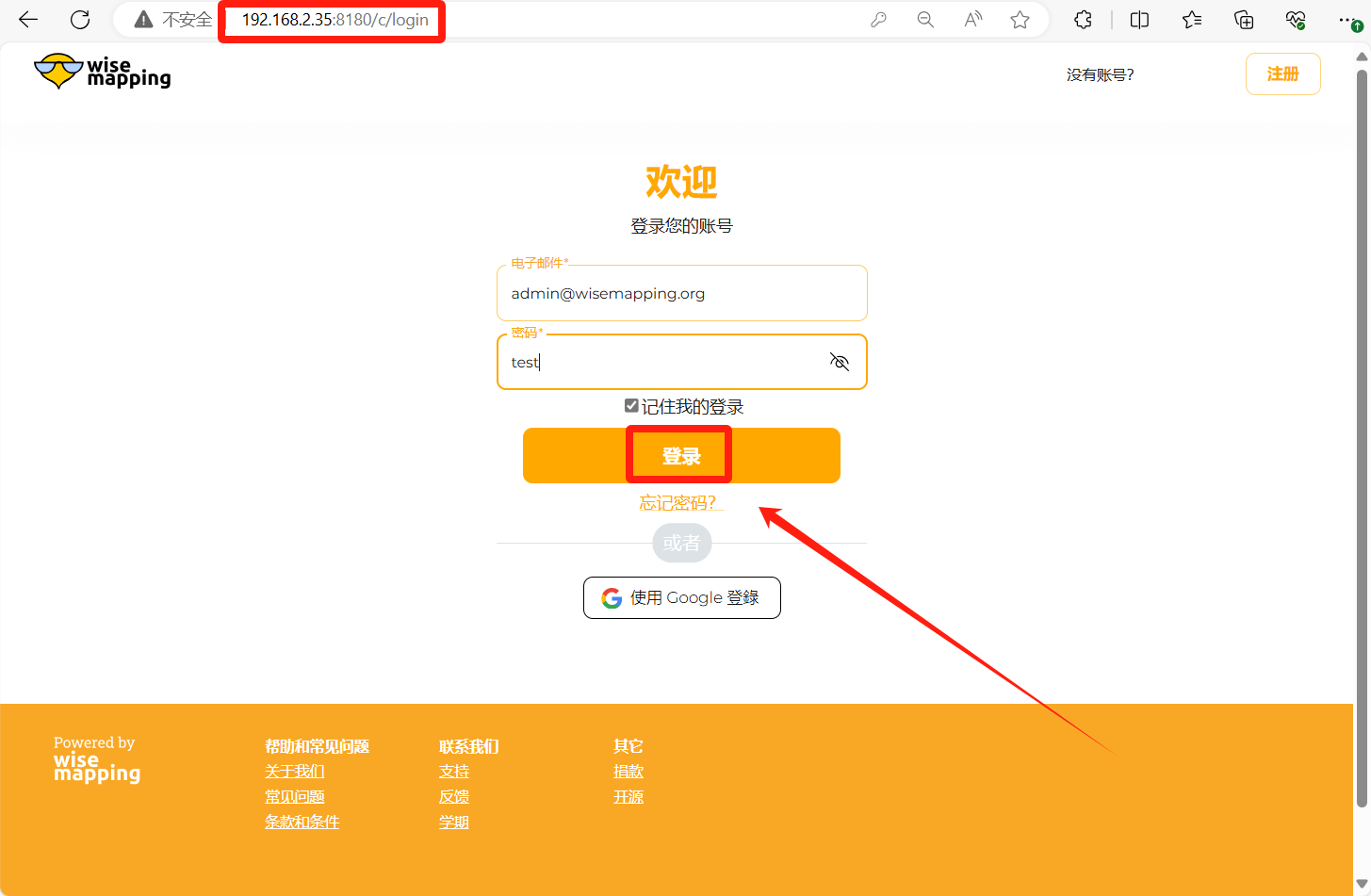
Task: Click the browser back arrow
Action: 28,20
